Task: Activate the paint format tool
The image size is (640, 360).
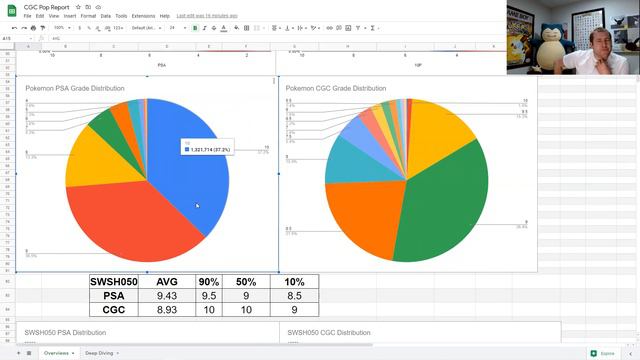Action: click(x=42, y=28)
